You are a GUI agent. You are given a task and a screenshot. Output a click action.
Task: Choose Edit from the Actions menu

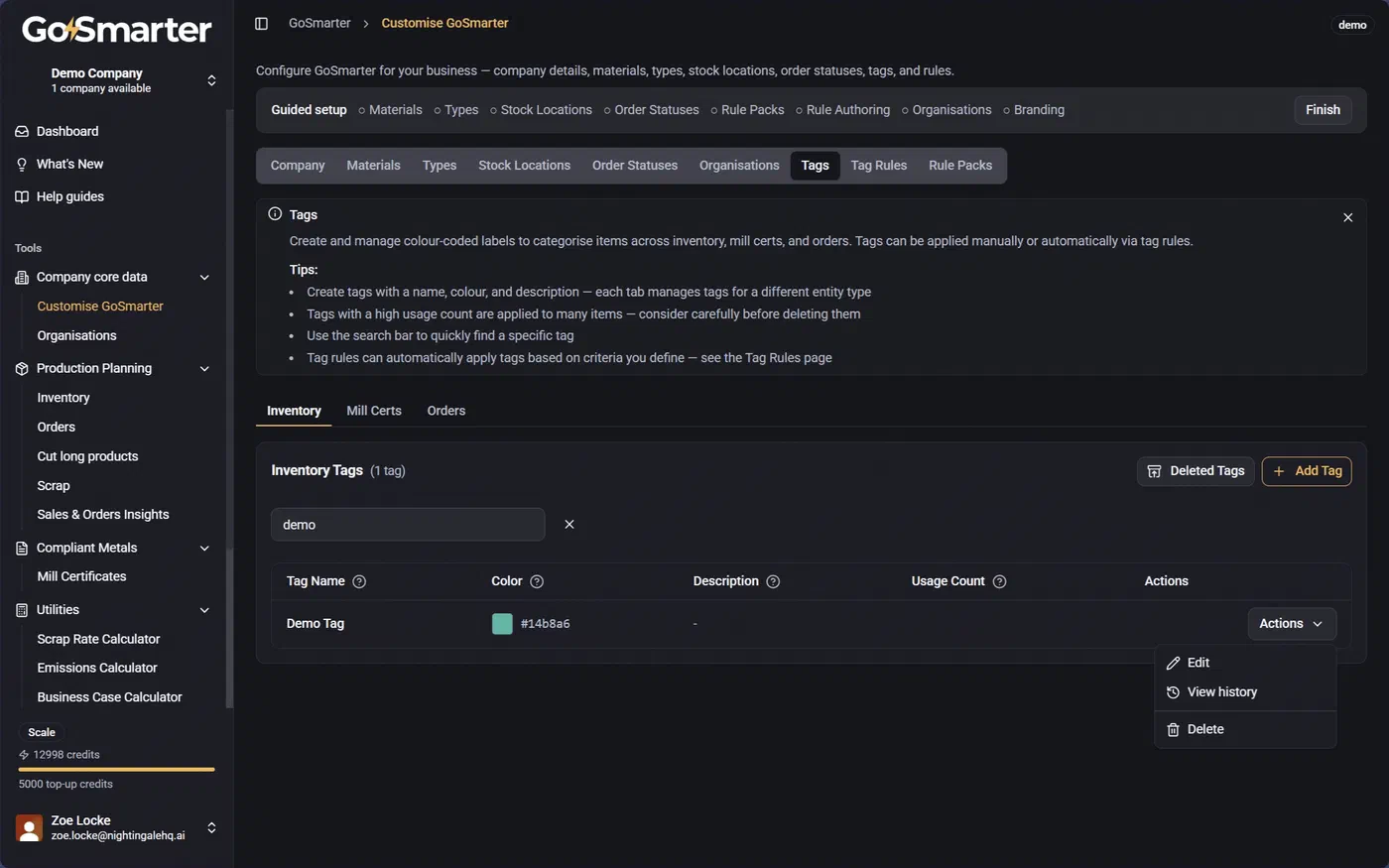tap(1245, 663)
